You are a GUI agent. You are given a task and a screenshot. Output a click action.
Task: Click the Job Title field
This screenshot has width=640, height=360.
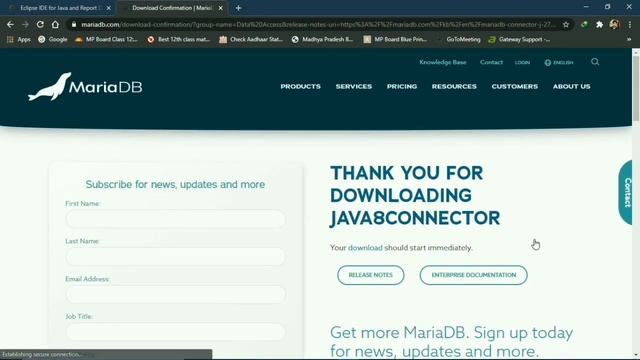(x=175, y=332)
